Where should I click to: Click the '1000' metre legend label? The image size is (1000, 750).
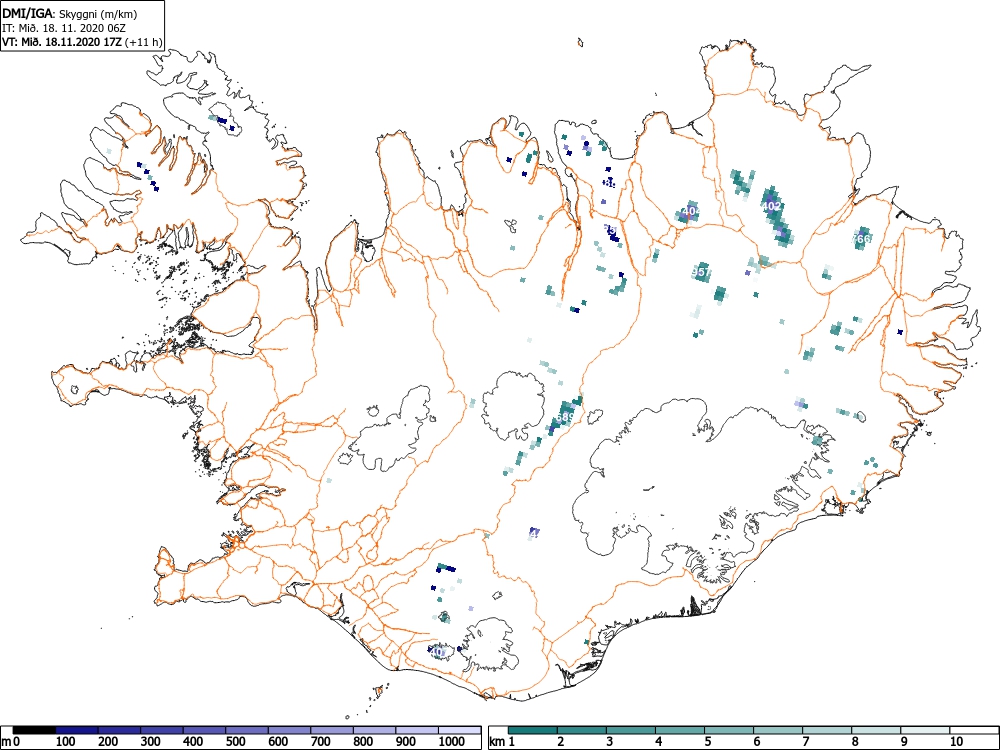[451, 742]
